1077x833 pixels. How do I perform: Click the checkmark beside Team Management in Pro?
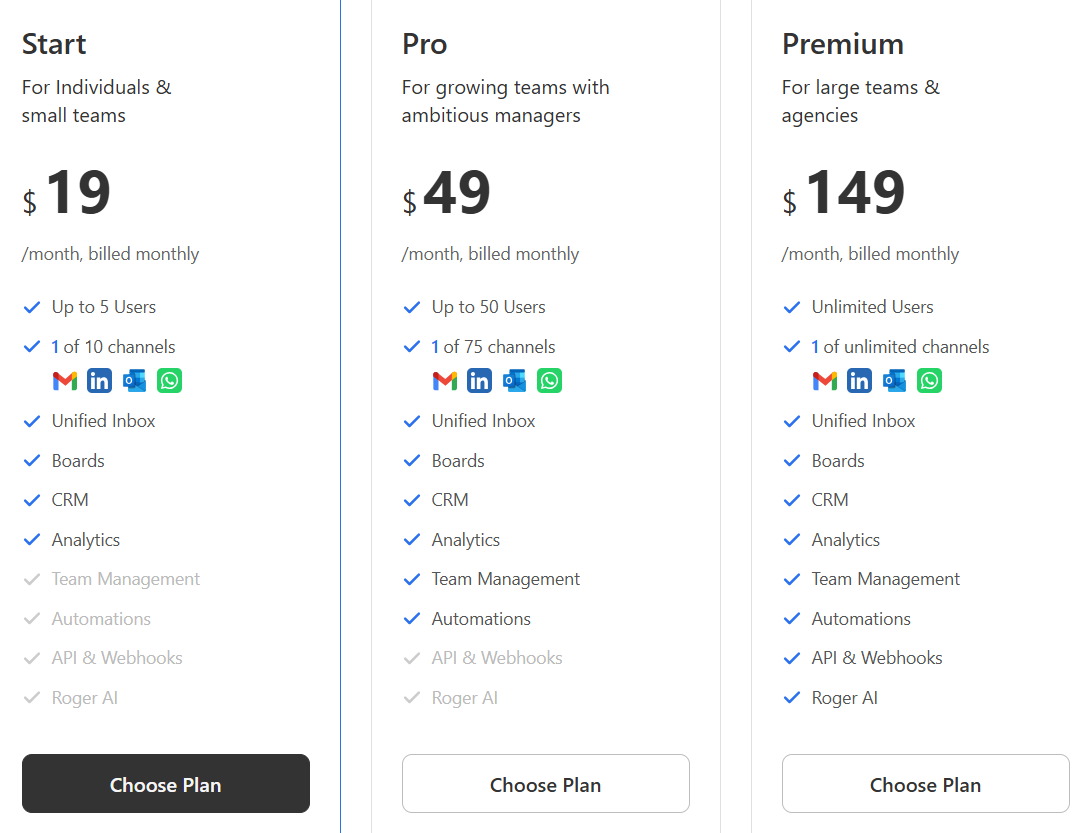pos(412,579)
